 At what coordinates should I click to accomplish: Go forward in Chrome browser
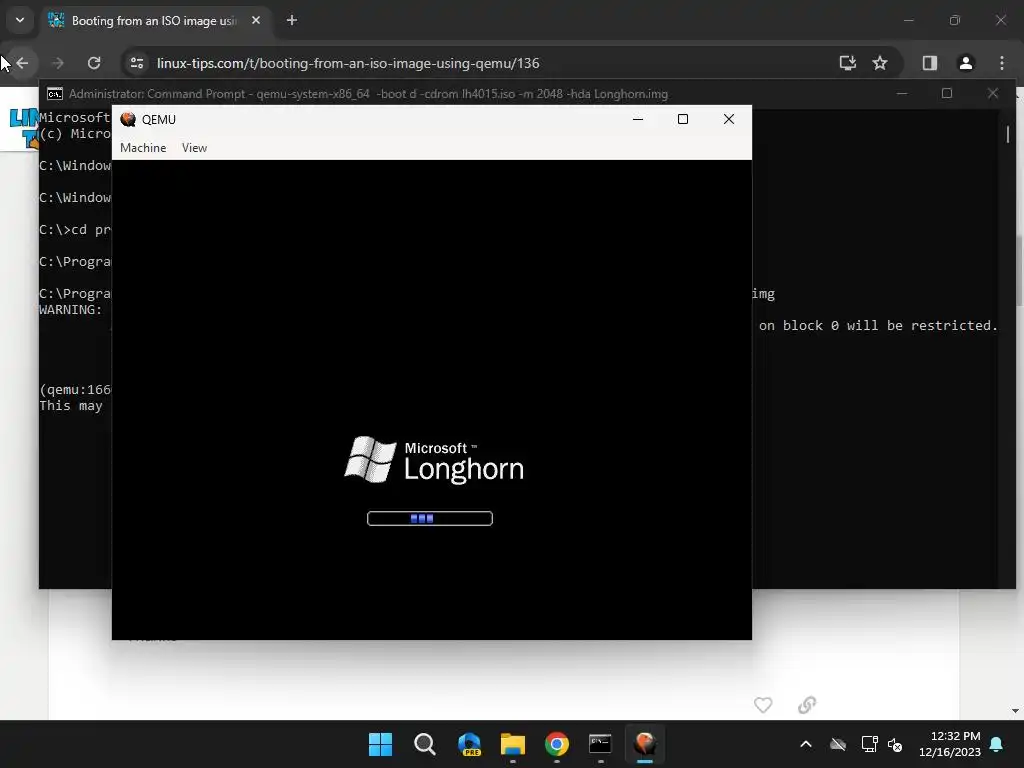57,63
